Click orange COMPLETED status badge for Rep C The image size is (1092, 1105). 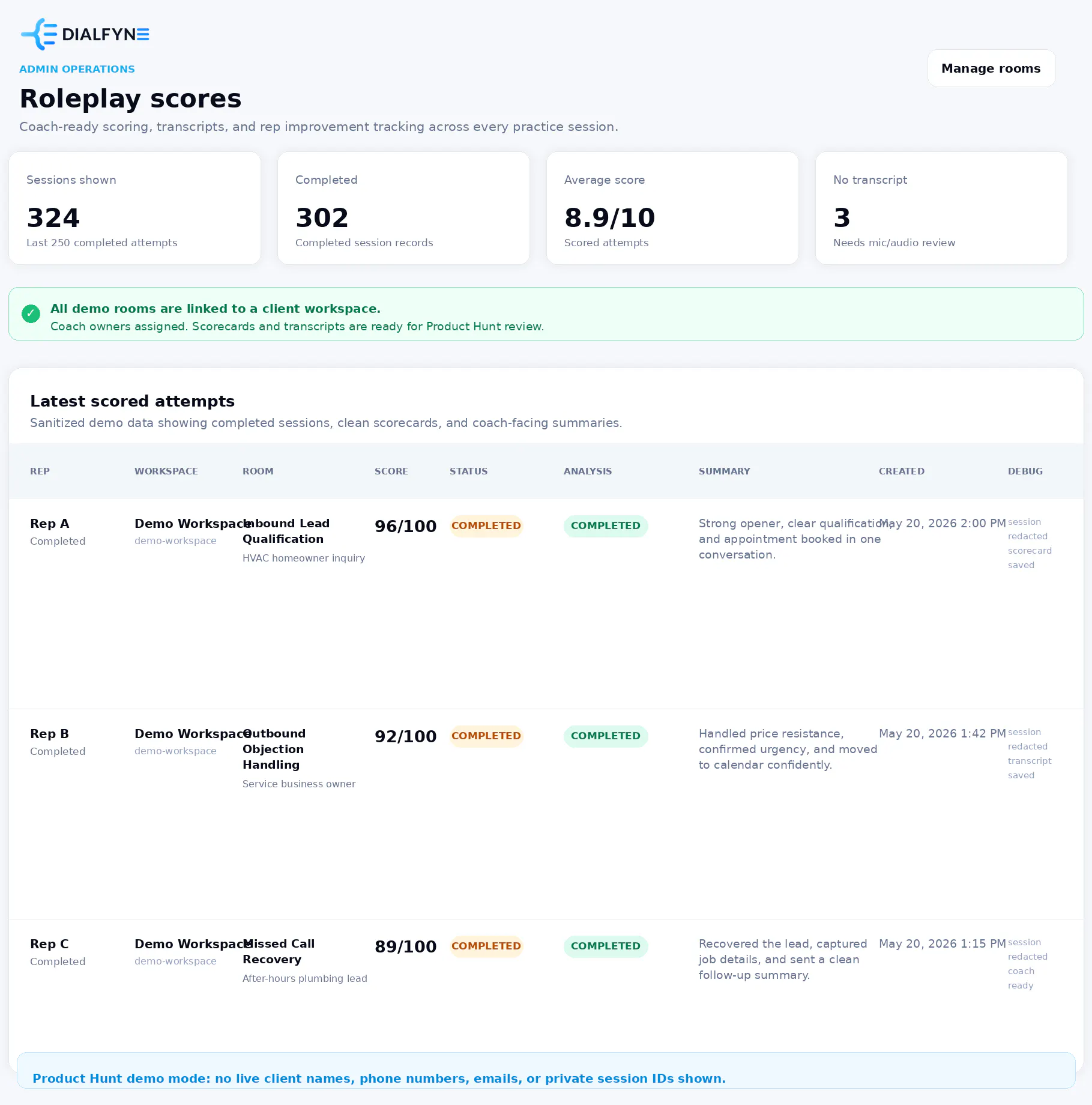click(x=486, y=946)
